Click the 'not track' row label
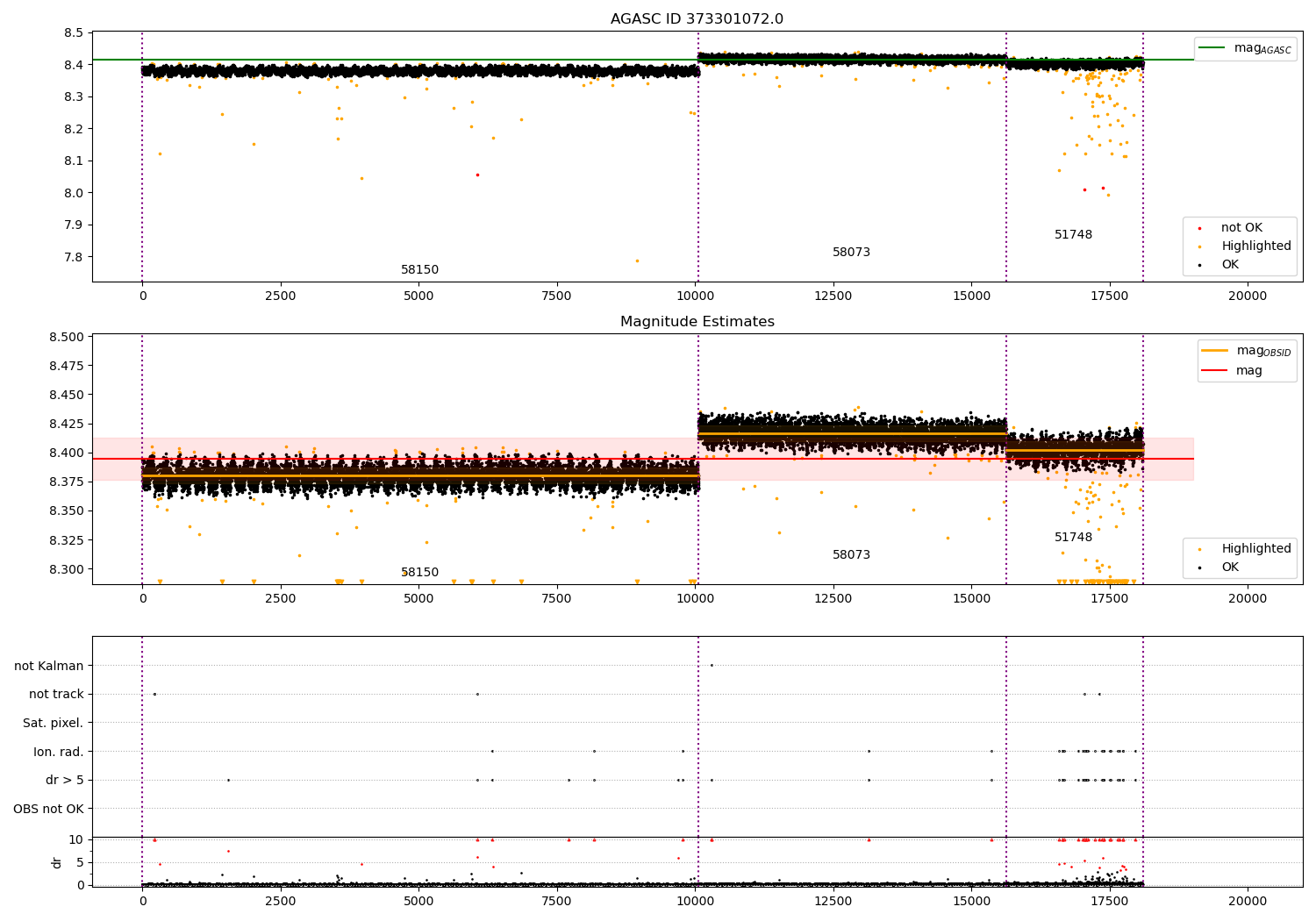This screenshot has height=921, width=1316. [x=56, y=695]
